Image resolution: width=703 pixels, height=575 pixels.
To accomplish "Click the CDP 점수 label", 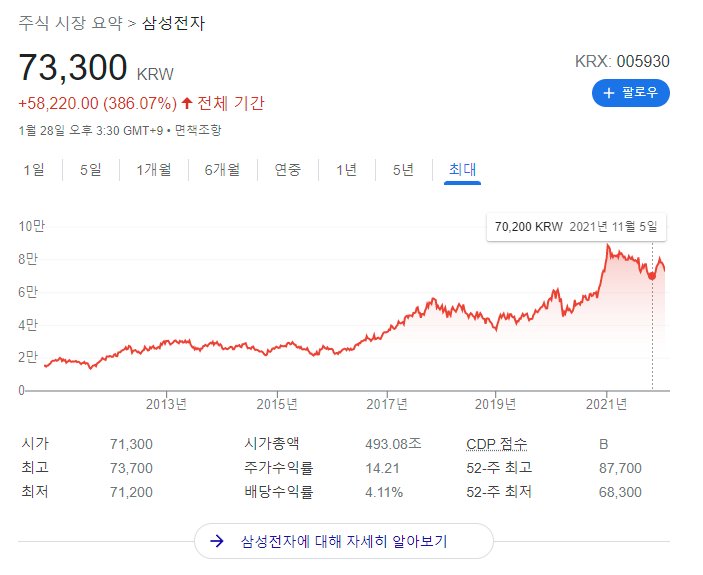I will pos(496,444).
